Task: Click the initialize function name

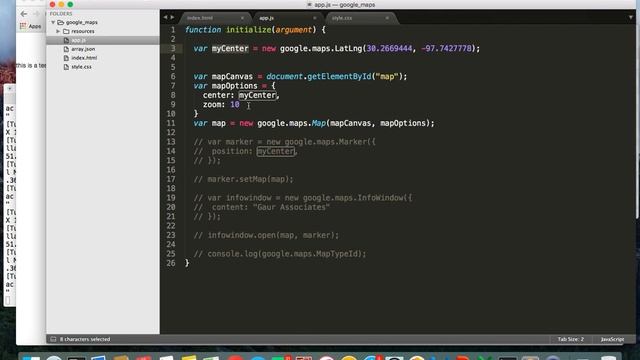Action: tap(249, 30)
